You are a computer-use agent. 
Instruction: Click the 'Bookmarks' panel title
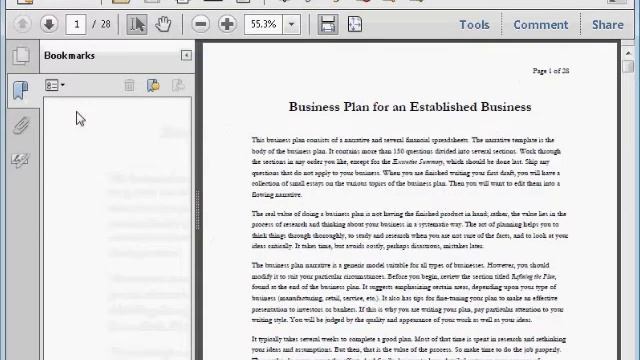pos(69,56)
